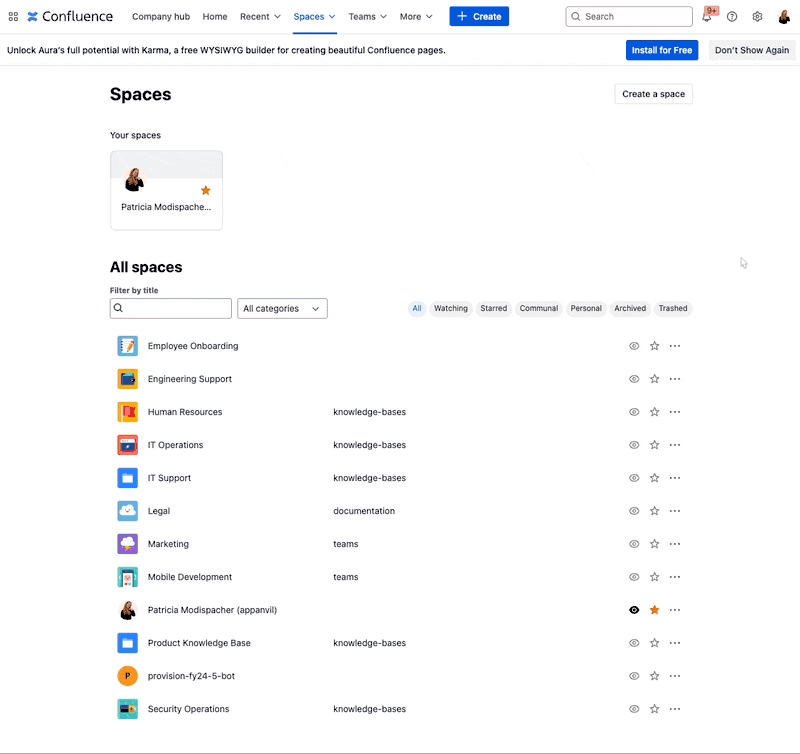Expand the More navigation menu
The image size is (800, 754).
pos(415,16)
